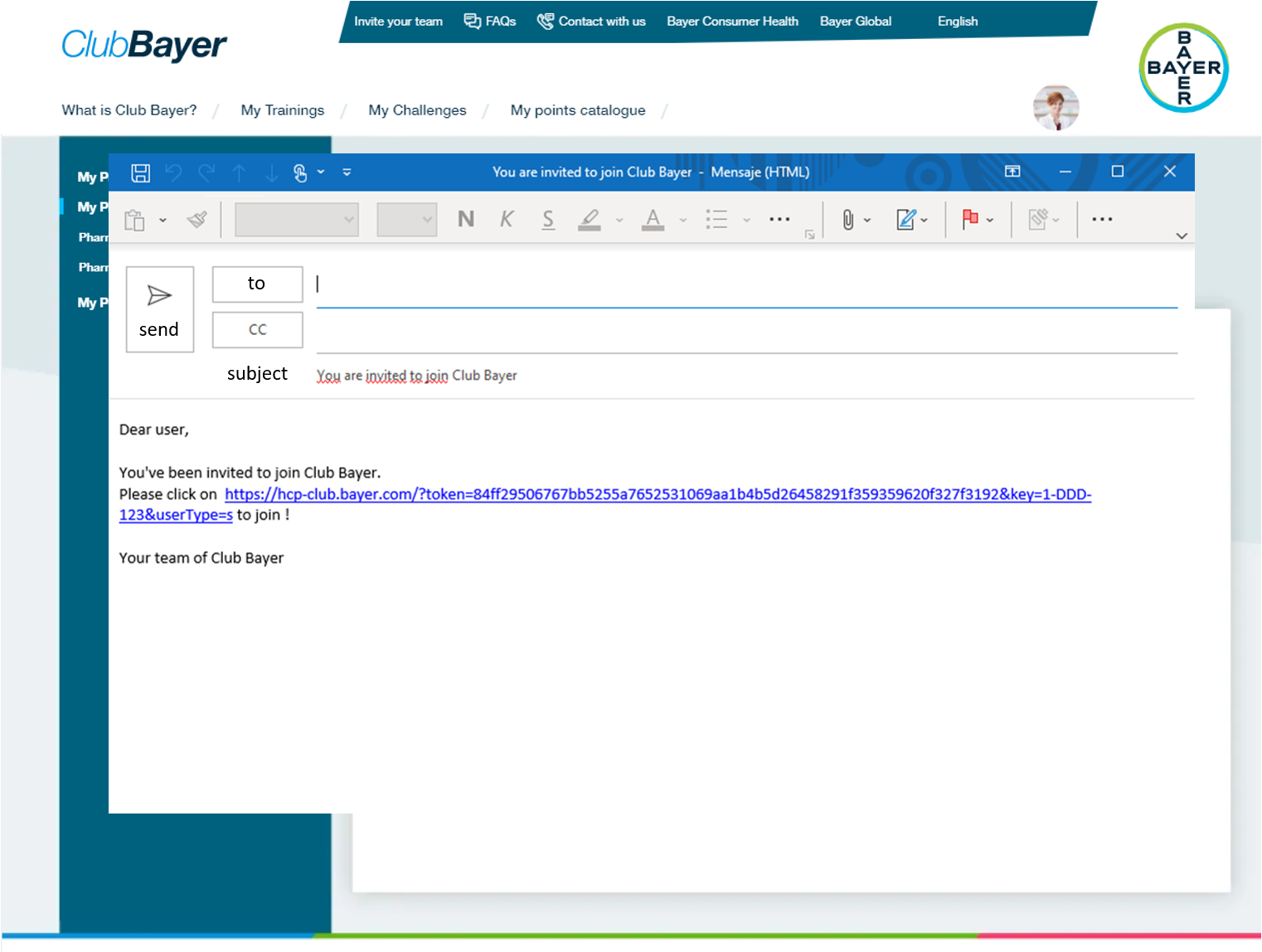1262x952 pixels.
Task: Change the English language selector
Action: pos(958,22)
